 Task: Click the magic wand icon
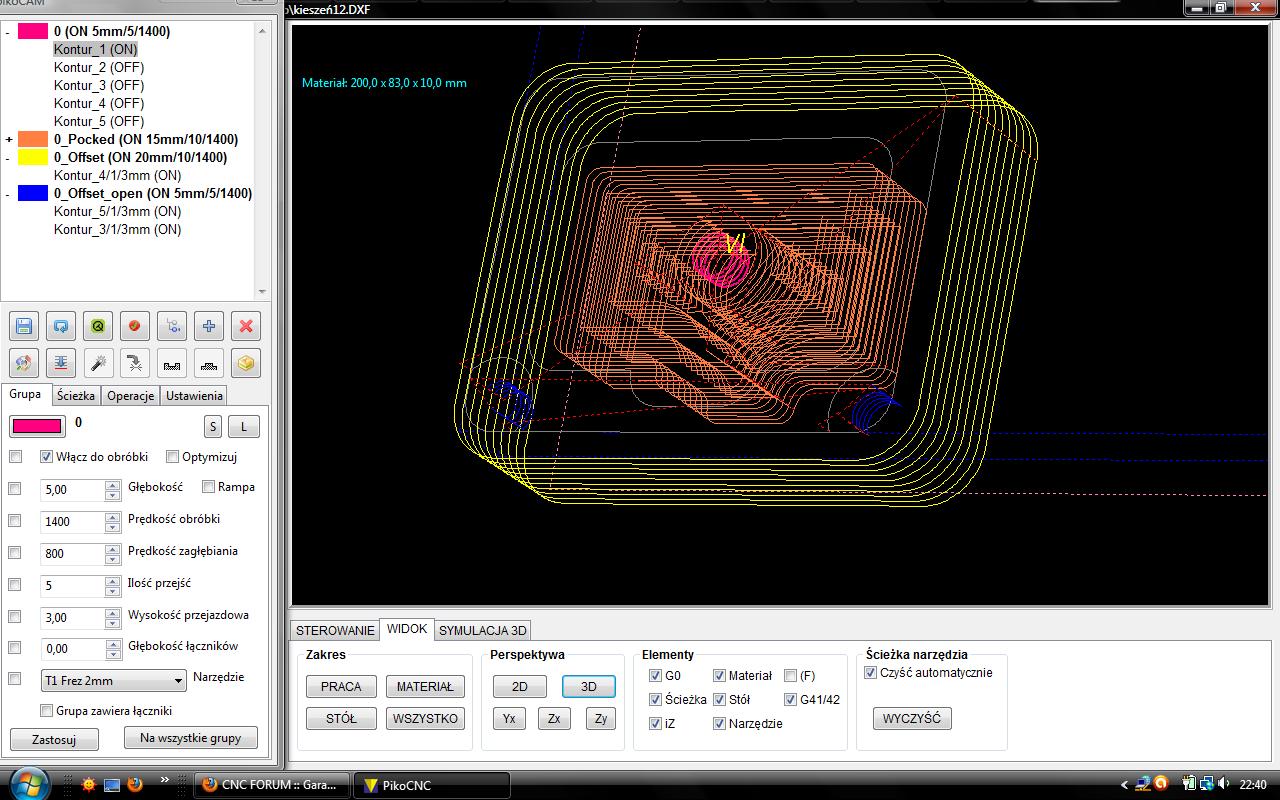pyautogui.click(x=98, y=363)
